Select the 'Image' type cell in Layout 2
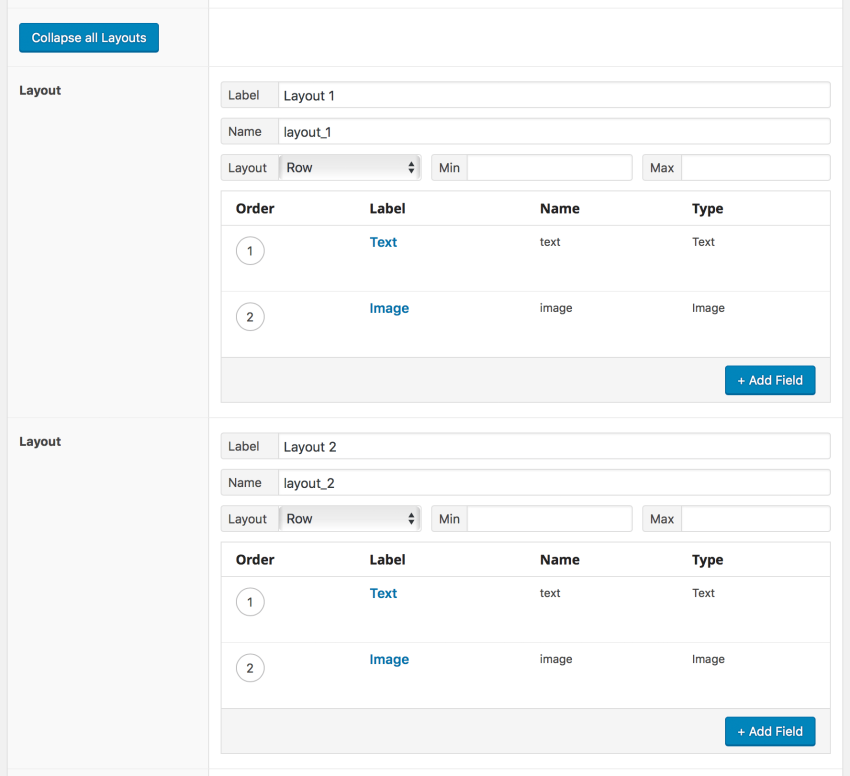 (708, 659)
